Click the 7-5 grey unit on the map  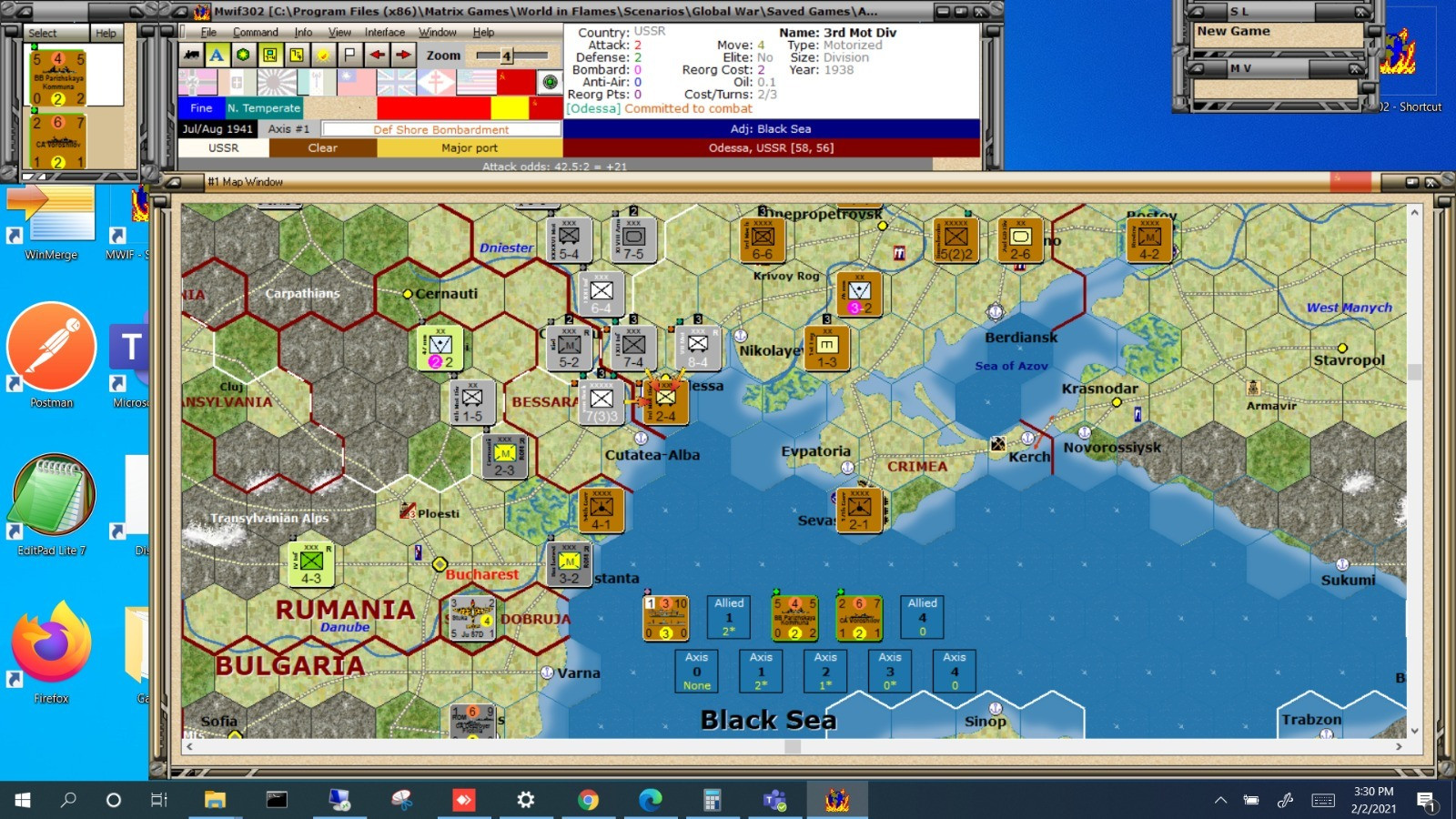[633, 240]
